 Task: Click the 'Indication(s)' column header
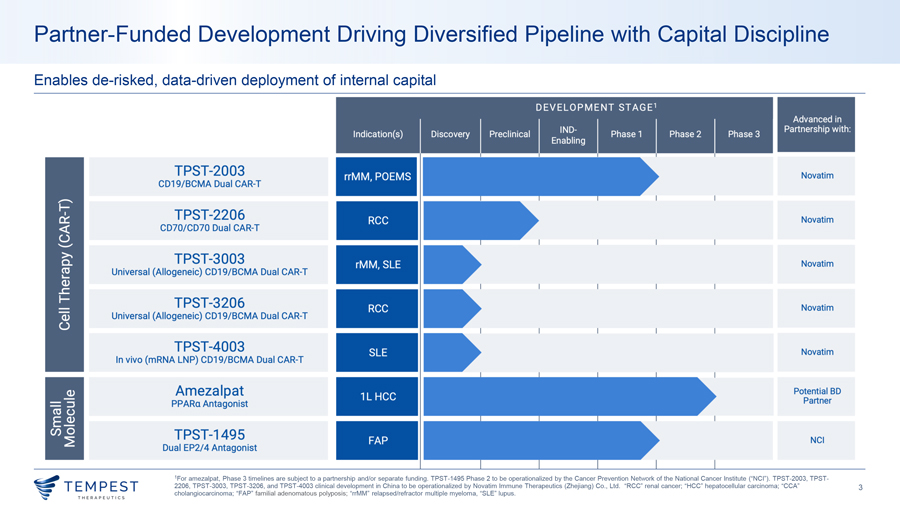click(x=378, y=134)
